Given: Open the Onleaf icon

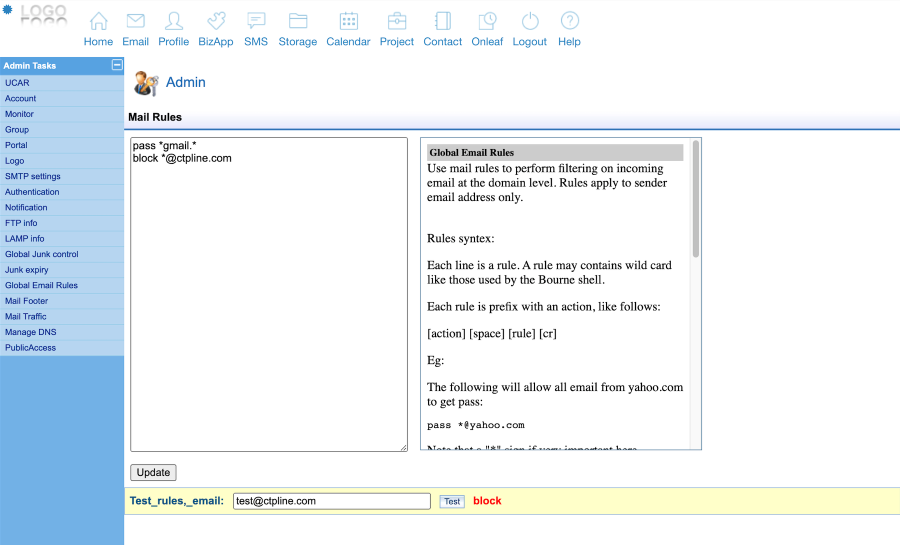Looking at the screenshot, I should point(487,21).
